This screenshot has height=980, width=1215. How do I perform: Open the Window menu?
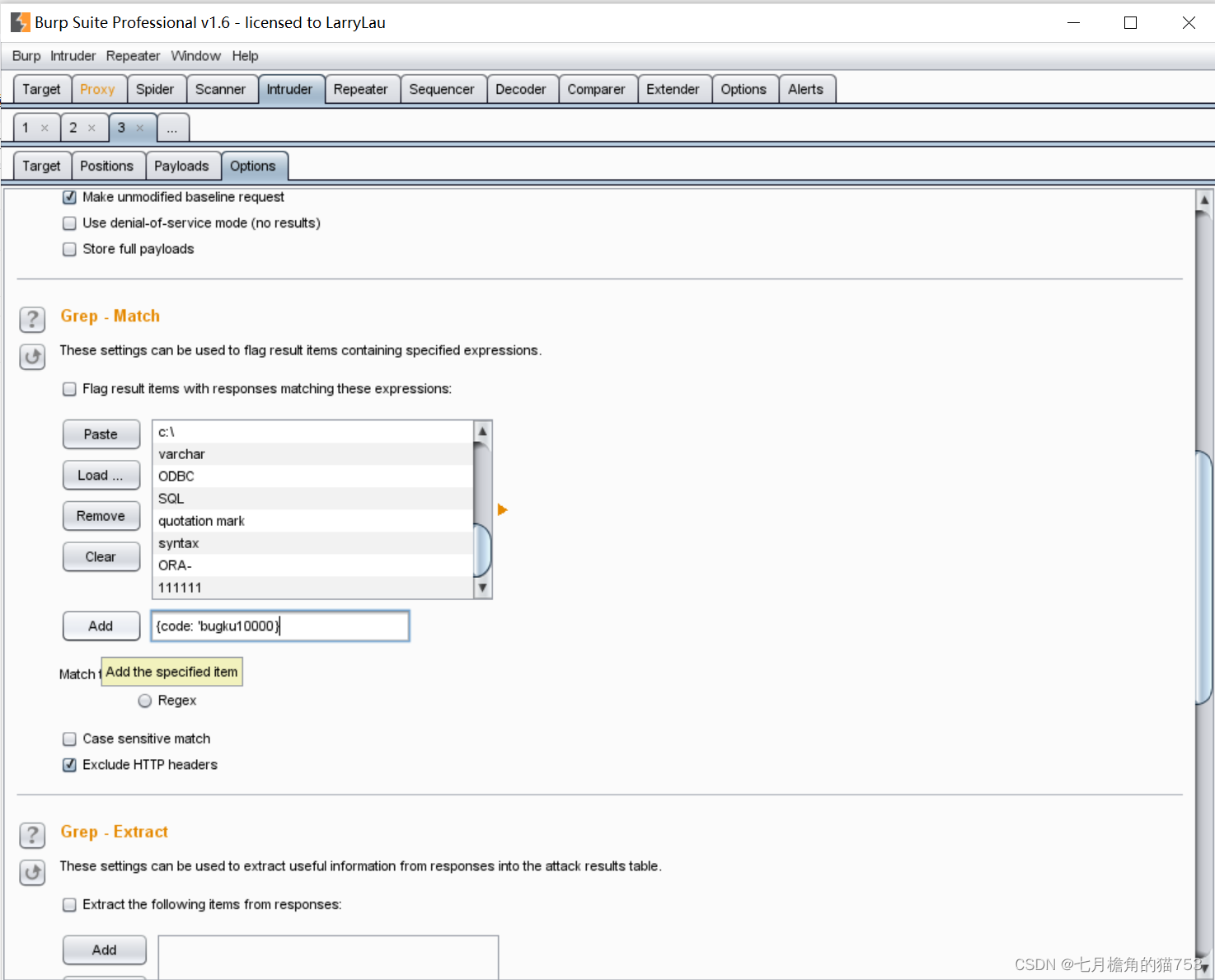(x=195, y=56)
